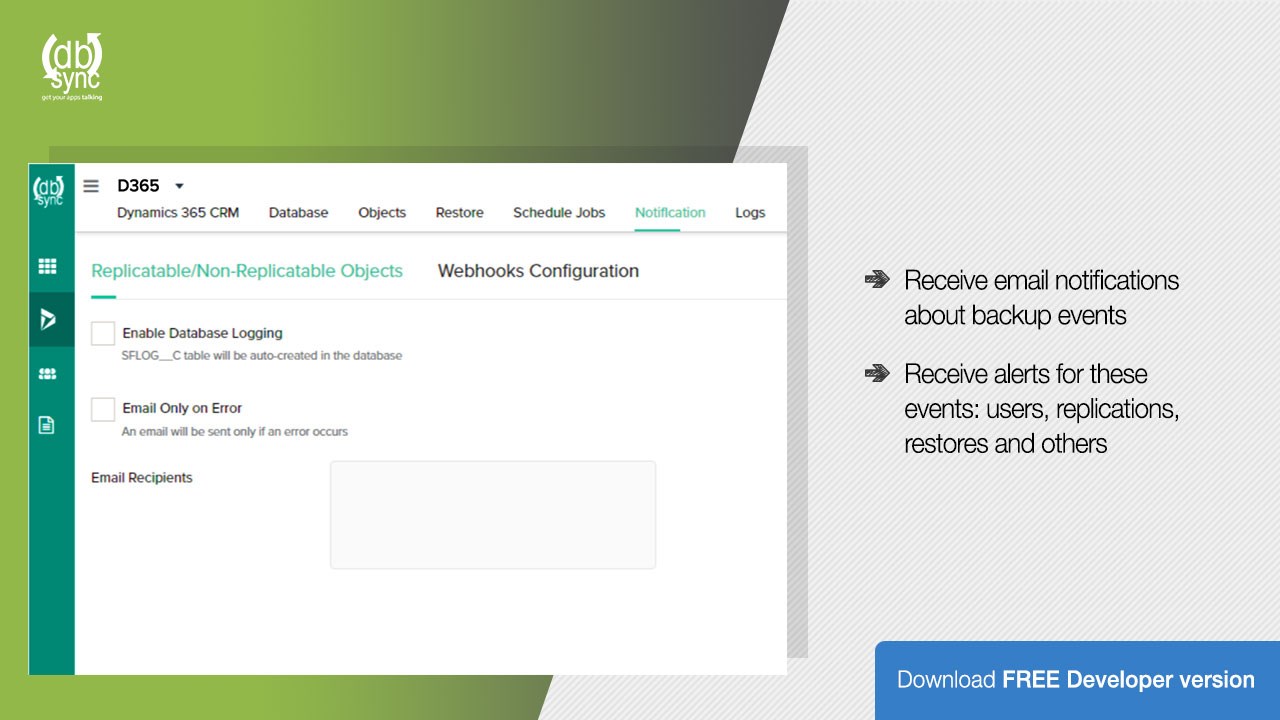Tick the Email Only on Error checkbox
This screenshot has height=720, width=1280.
103,408
